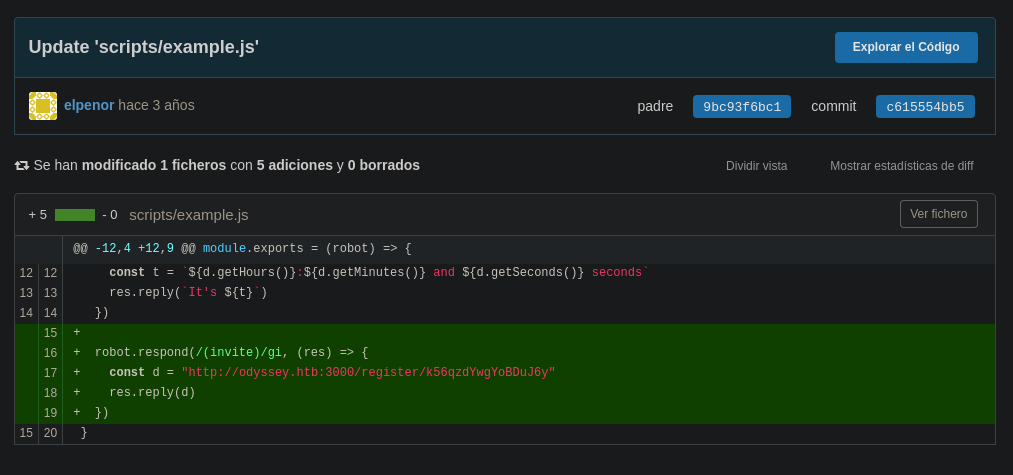1013x475 pixels.
Task: Click the odyssey.htb register URL string
Action: 367,373
